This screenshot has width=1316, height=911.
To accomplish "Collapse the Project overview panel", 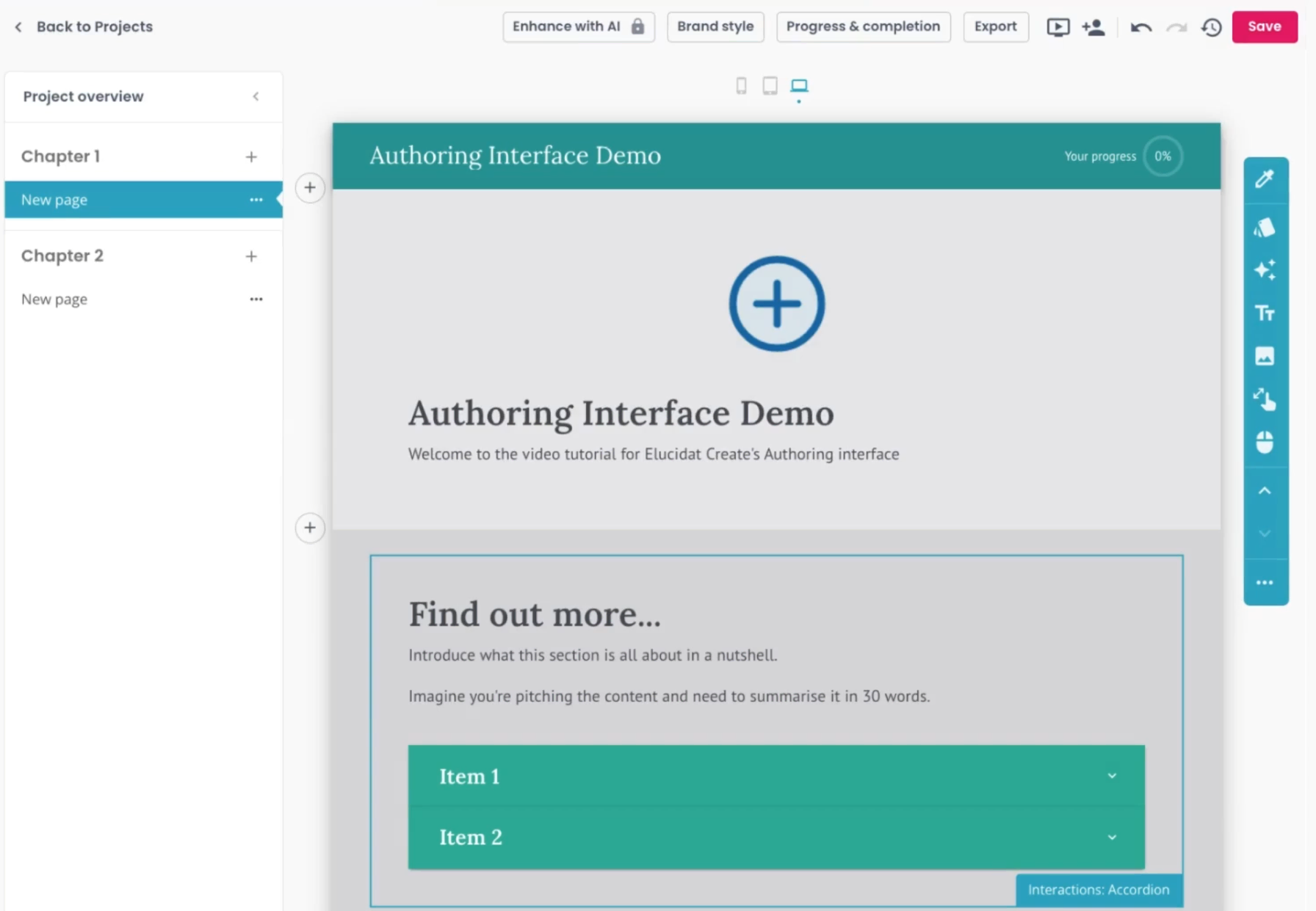I will [256, 96].
